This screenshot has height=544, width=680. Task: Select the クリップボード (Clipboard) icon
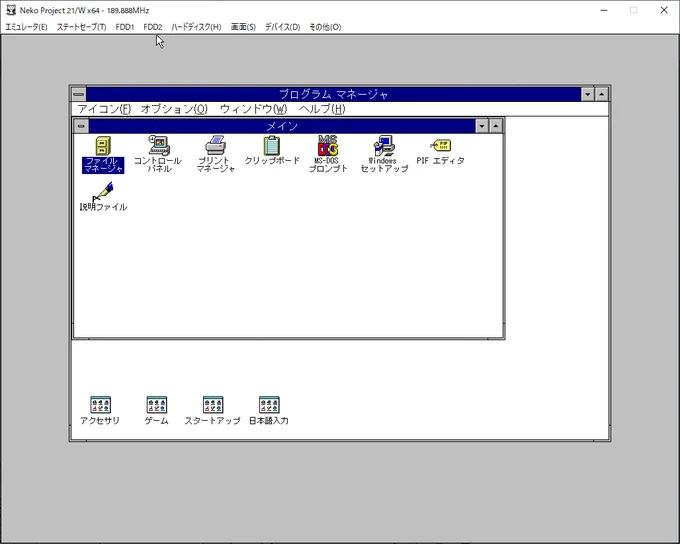point(272,150)
